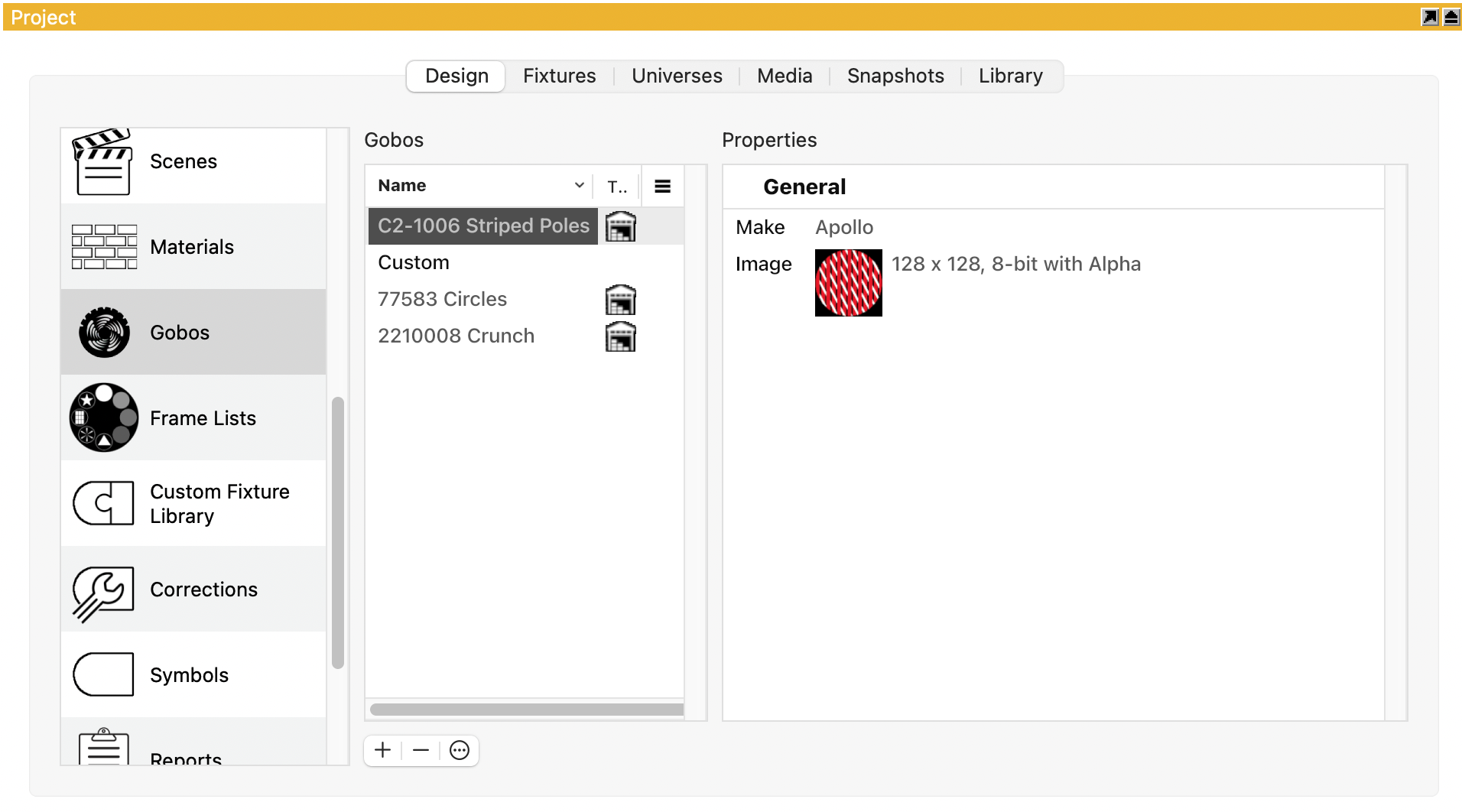Click the plus button to add gobo
The width and height of the screenshot is (1462, 812).
pyautogui.click(x=383, y=751)
